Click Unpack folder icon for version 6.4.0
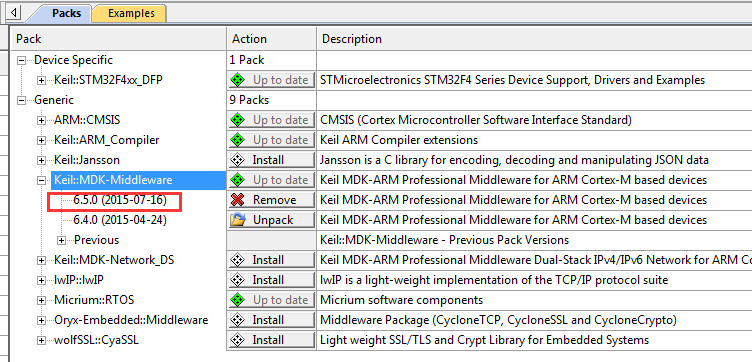This screenshot has width=752, height=362. coord(237,220)
